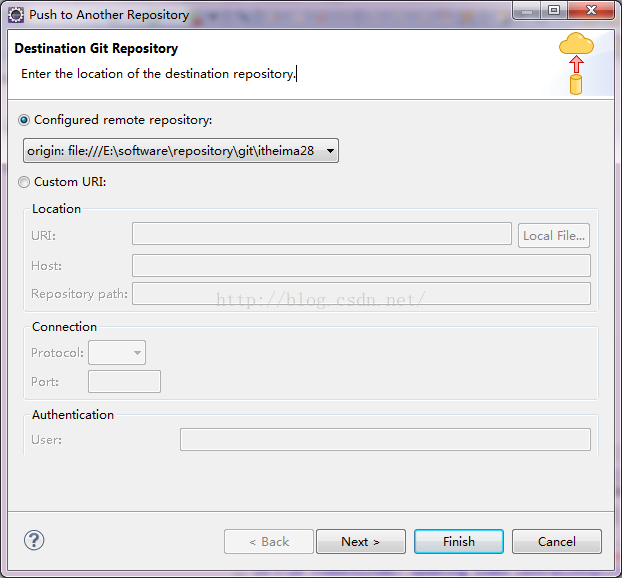Click the Destination Git Repository heading
Image resolution: width=622 pixels, height=578 pixels.
pos(96,48)
